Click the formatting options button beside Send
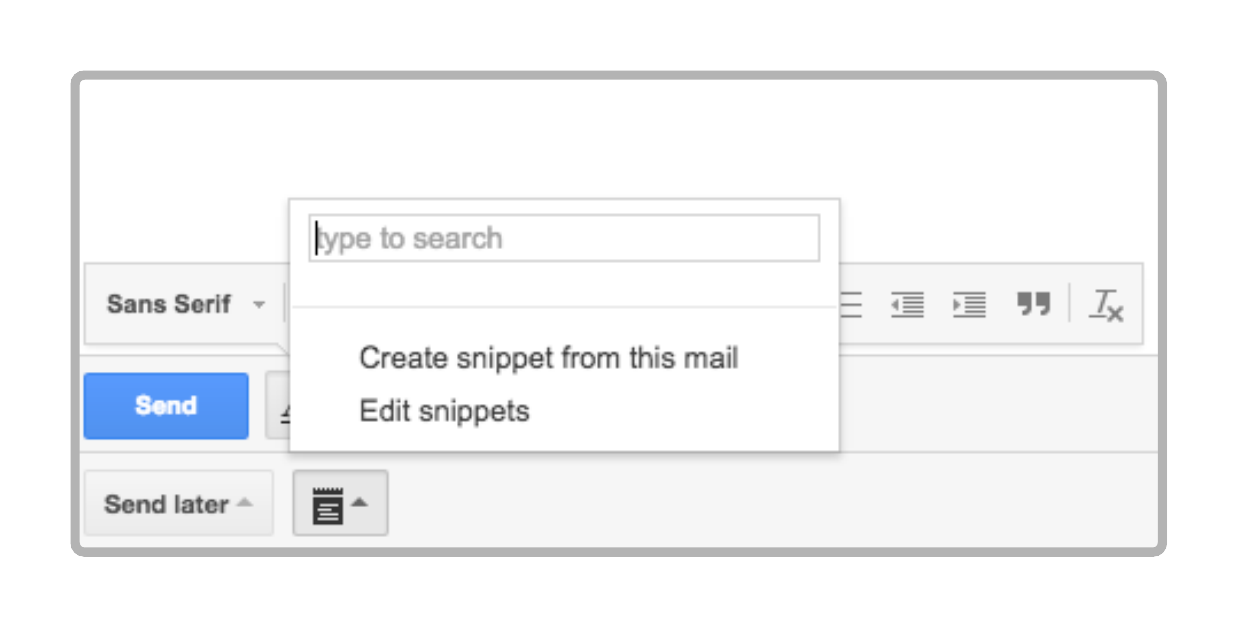 click(277, 406)
